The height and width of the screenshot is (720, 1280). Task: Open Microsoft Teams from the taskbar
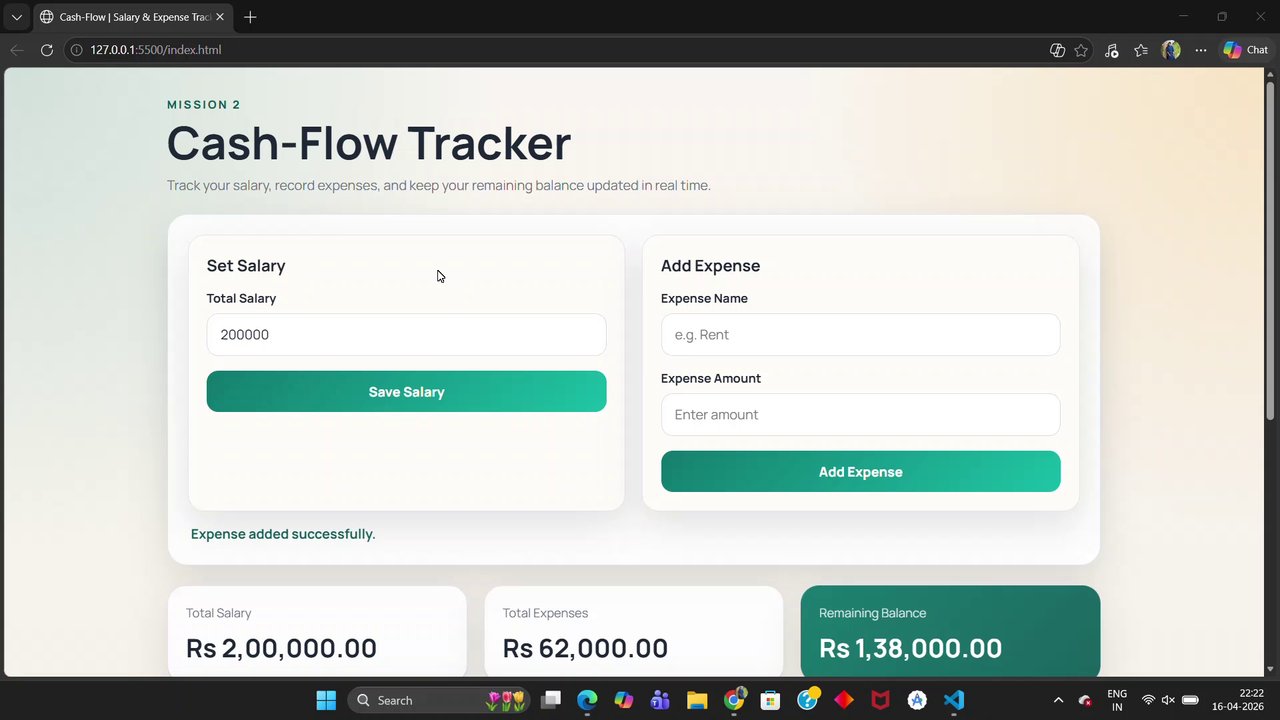(660, 700)
